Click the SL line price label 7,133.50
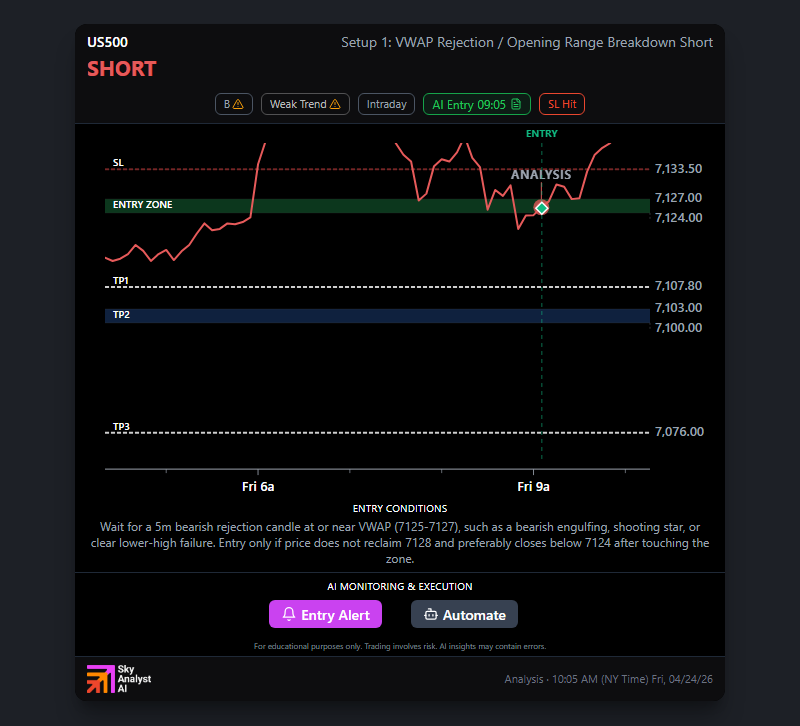800x726 pixels. tap(678, 169)
